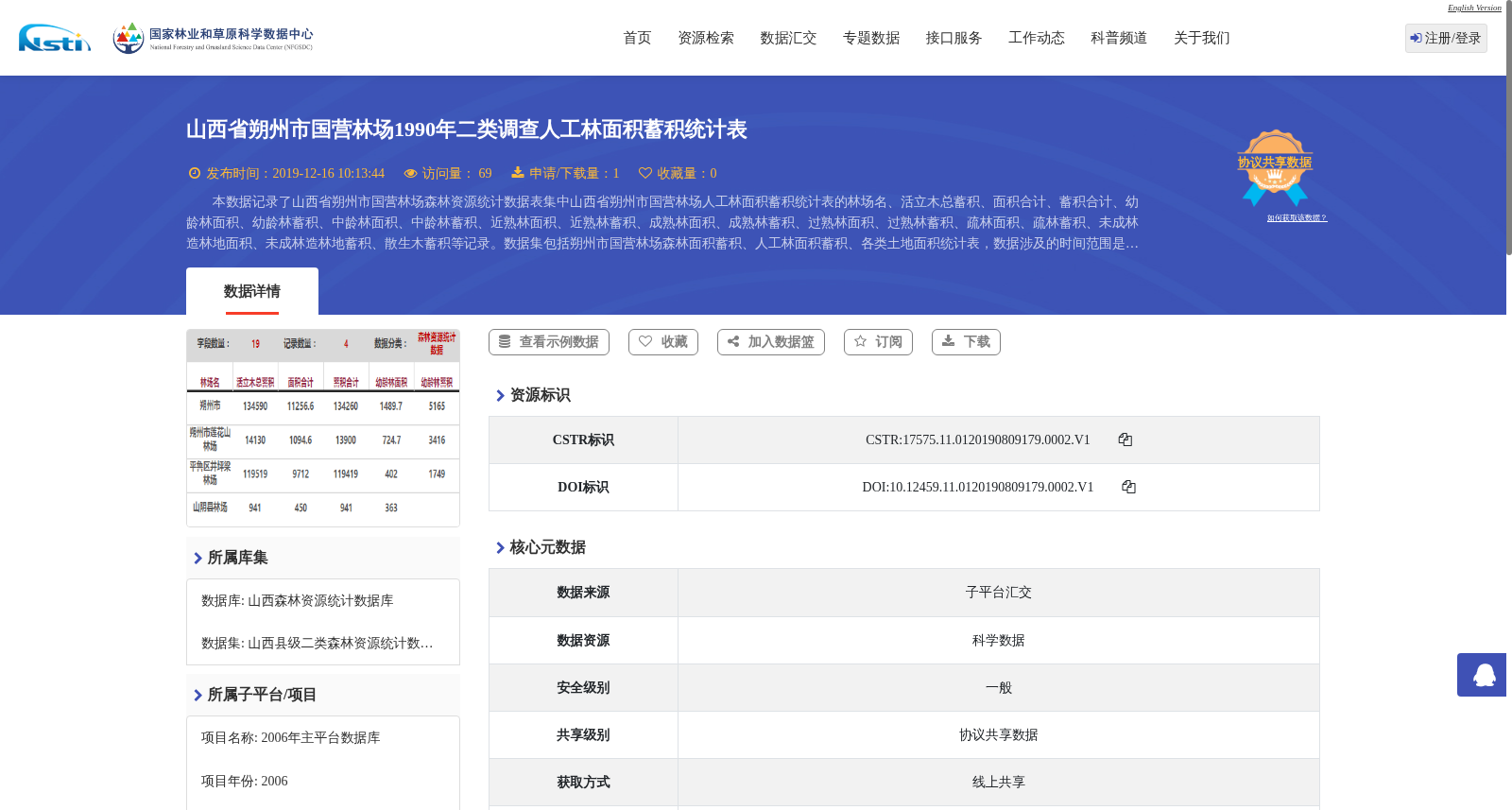Go to 数据汇交 in the navigation
The width and height of the screenshot is (1512, 810).
pyautogui.click(x=788, y=38)
